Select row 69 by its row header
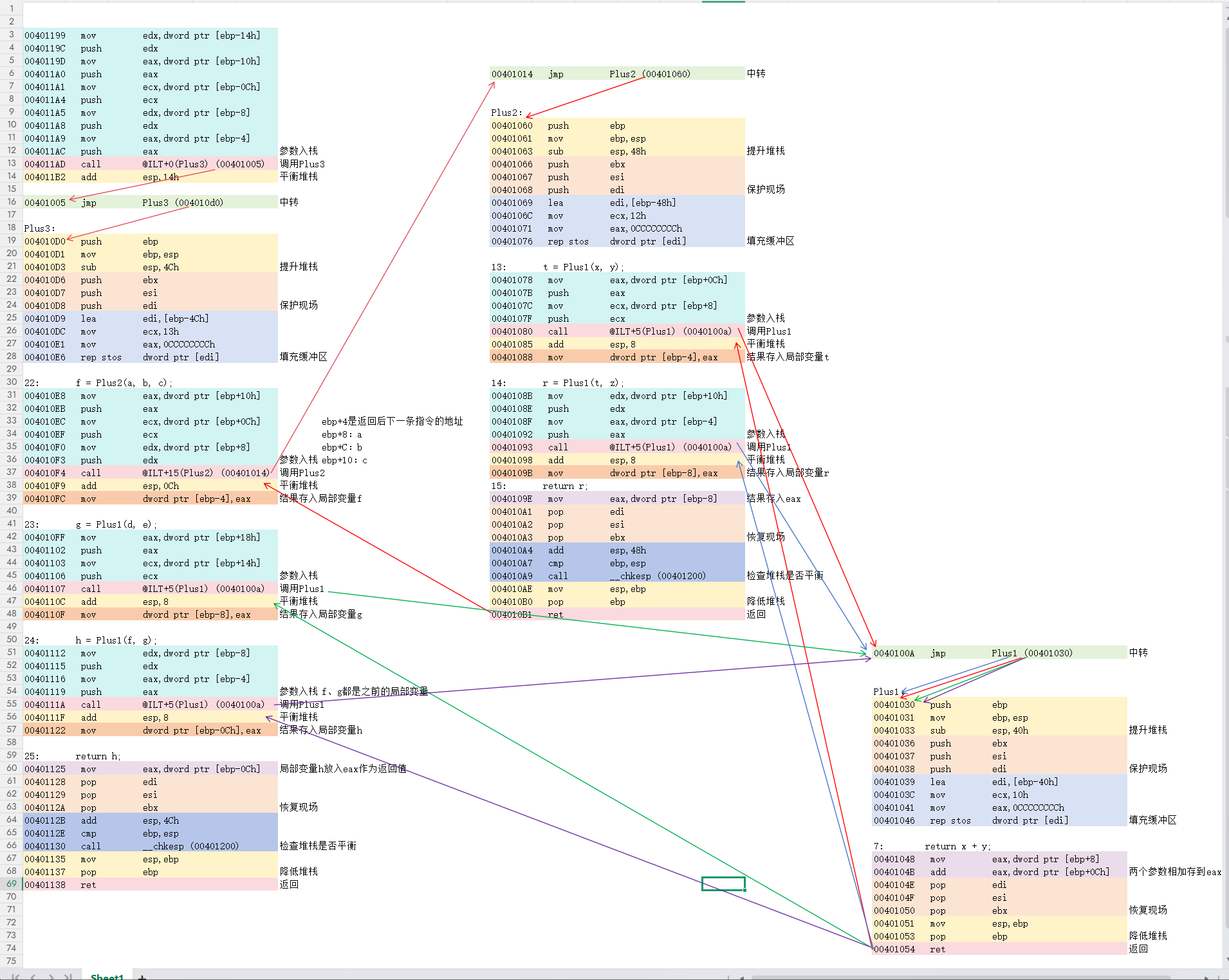Screen dimensions: 1229x980 coord(12,884)
